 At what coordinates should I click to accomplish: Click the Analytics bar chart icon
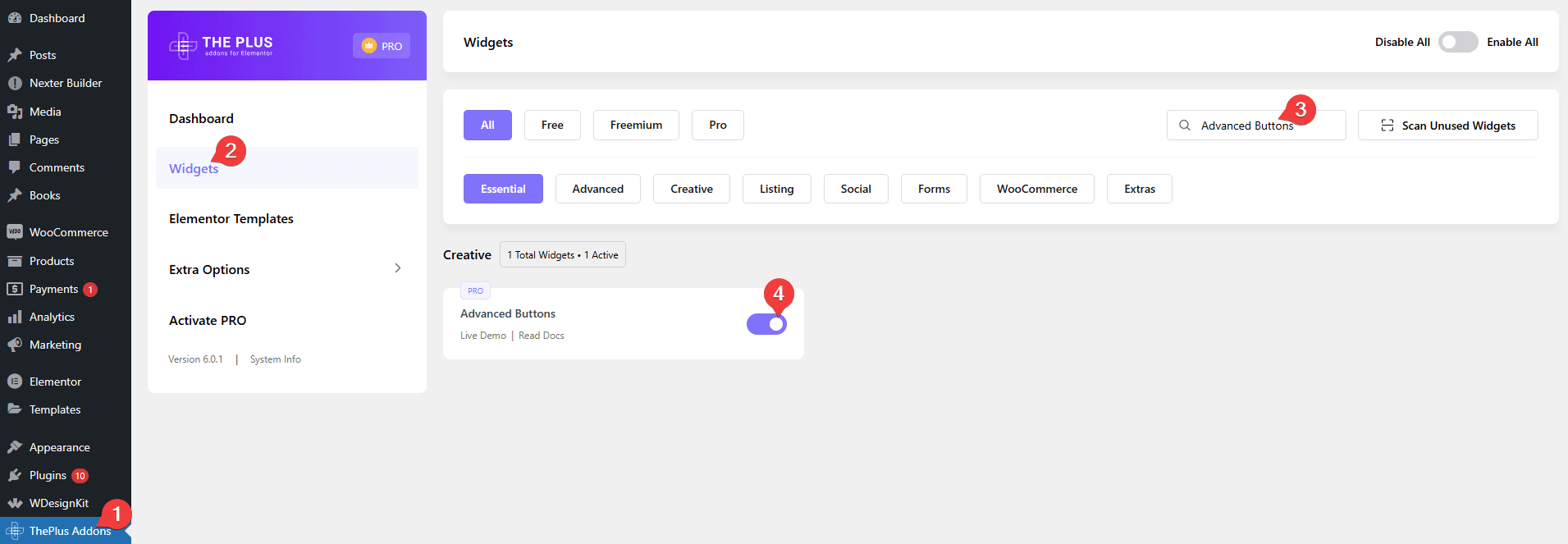pyautogui.click(x=15, y=317)
